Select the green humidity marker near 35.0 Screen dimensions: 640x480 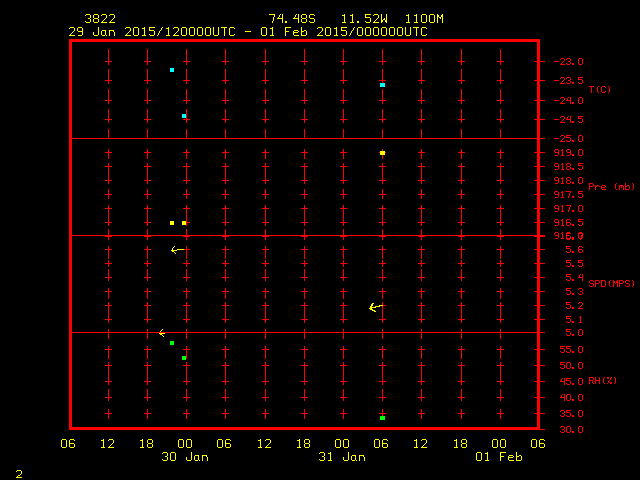coord(382,417)
